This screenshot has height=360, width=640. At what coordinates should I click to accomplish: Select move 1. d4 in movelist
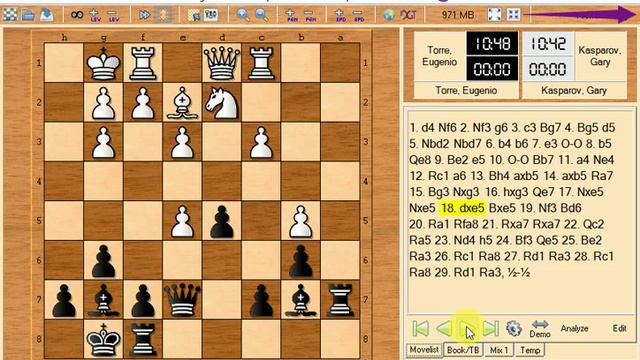coord(422,128)
